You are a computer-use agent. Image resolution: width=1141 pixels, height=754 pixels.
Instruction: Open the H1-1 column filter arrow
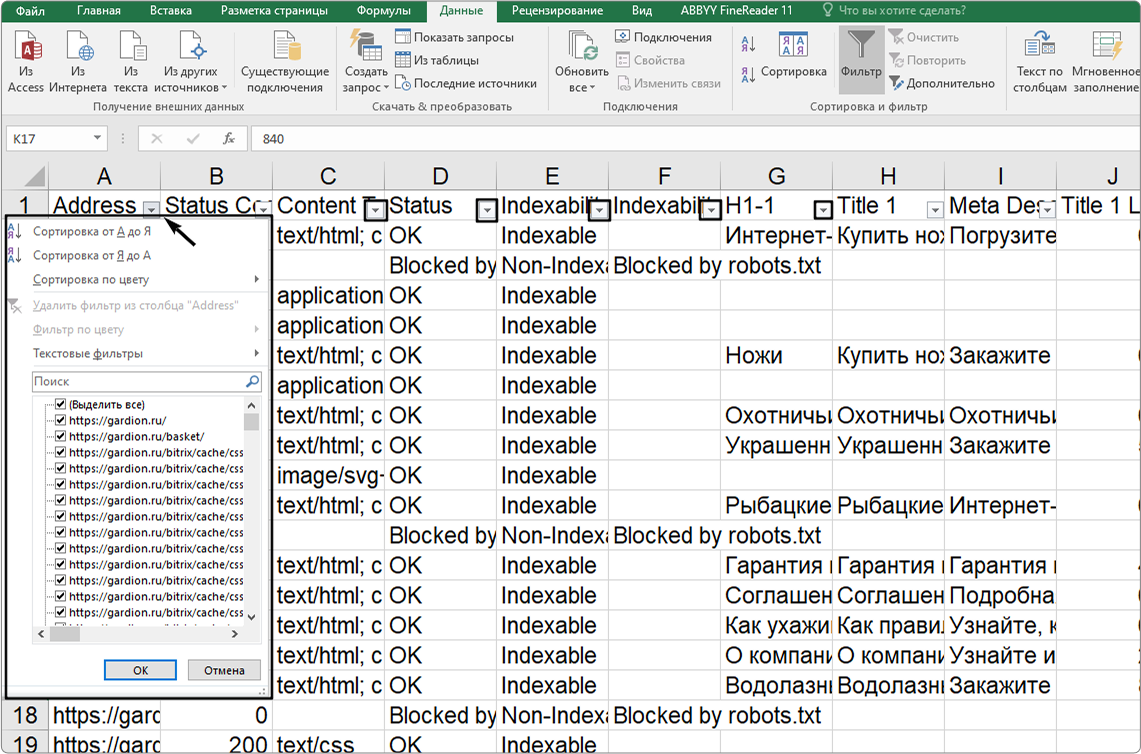[823, 210]
